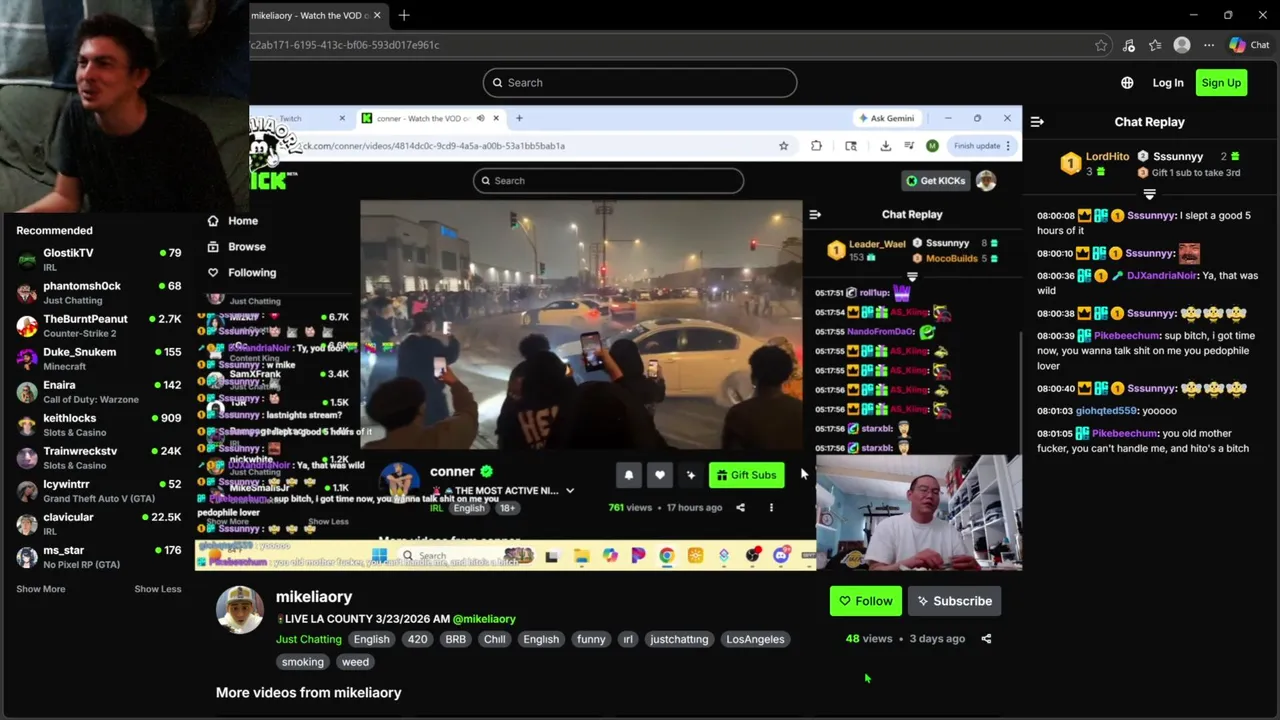This screenshot has height=720, width=1280.
Task: Open DJXandriaNoir's profile in chat replay
Action: 1162,276
